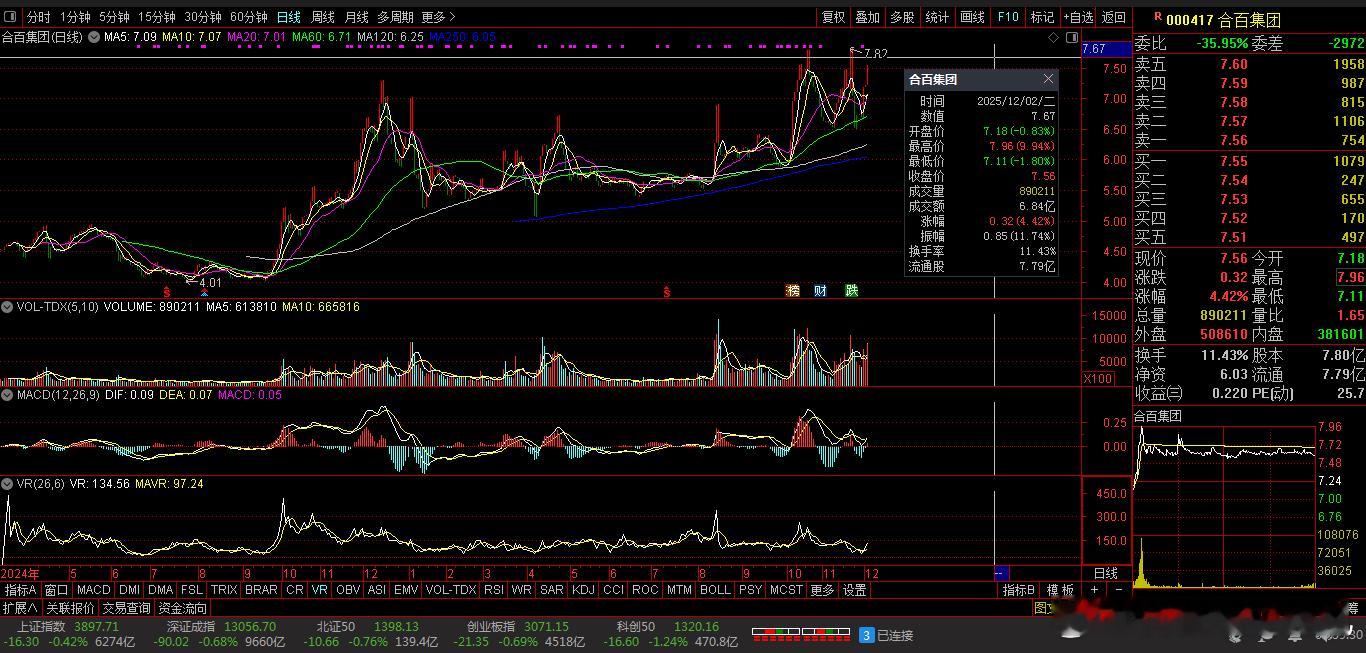Select the 日线 daily period
1366x653 pixels.
[289, 17]
